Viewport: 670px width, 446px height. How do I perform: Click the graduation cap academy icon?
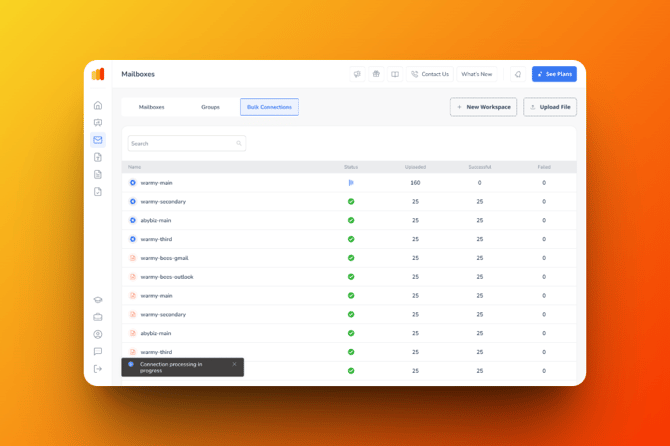point(98,300)
